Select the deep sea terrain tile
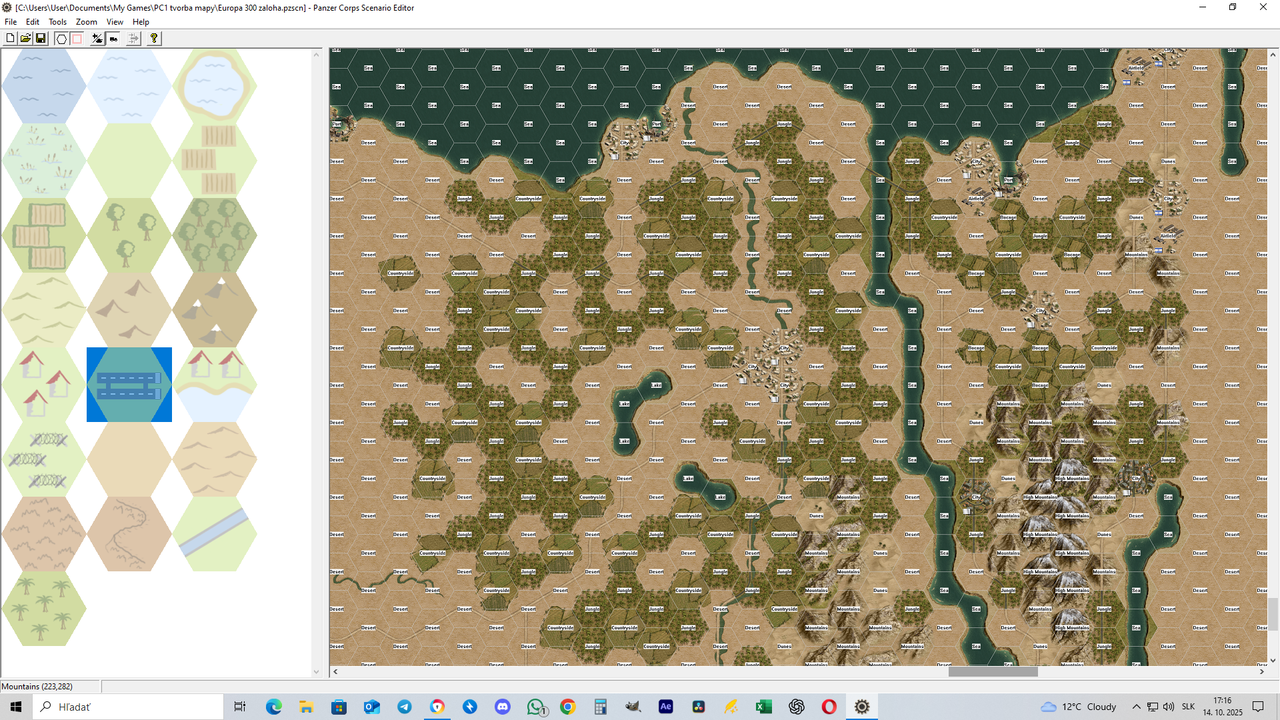The width and height of the screenshot is (1280, 720). pos(44,85)
